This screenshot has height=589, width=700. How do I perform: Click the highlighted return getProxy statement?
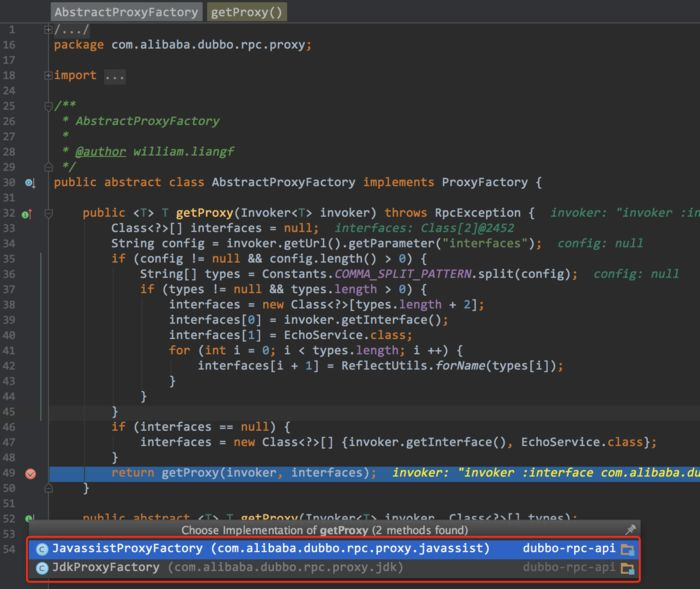244,473
